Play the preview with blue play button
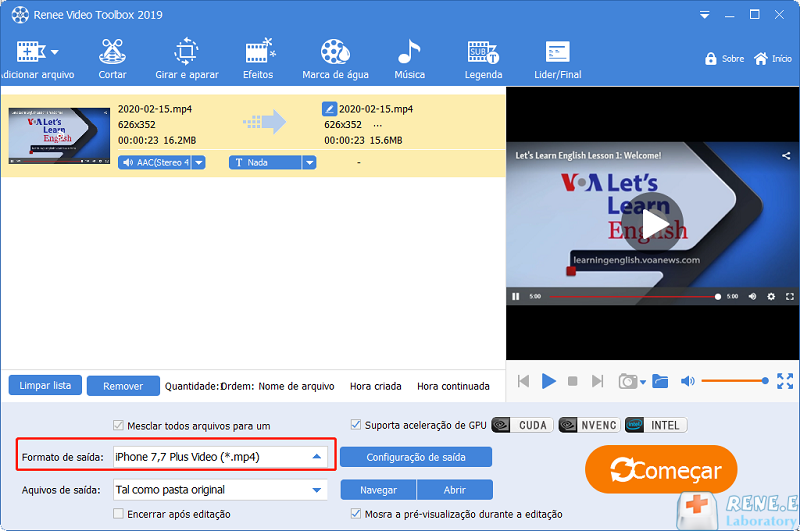The width and height of the screenshot is (800, 531). (x=548, y=381)
